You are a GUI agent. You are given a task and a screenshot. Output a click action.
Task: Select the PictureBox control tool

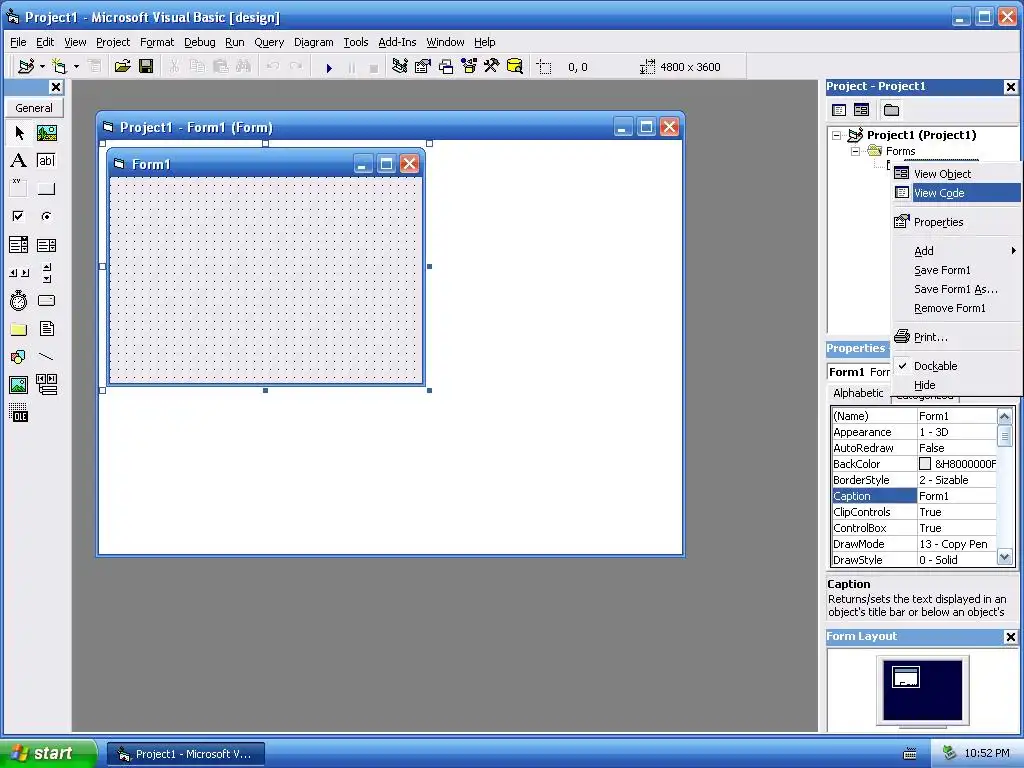click(46, 133)
